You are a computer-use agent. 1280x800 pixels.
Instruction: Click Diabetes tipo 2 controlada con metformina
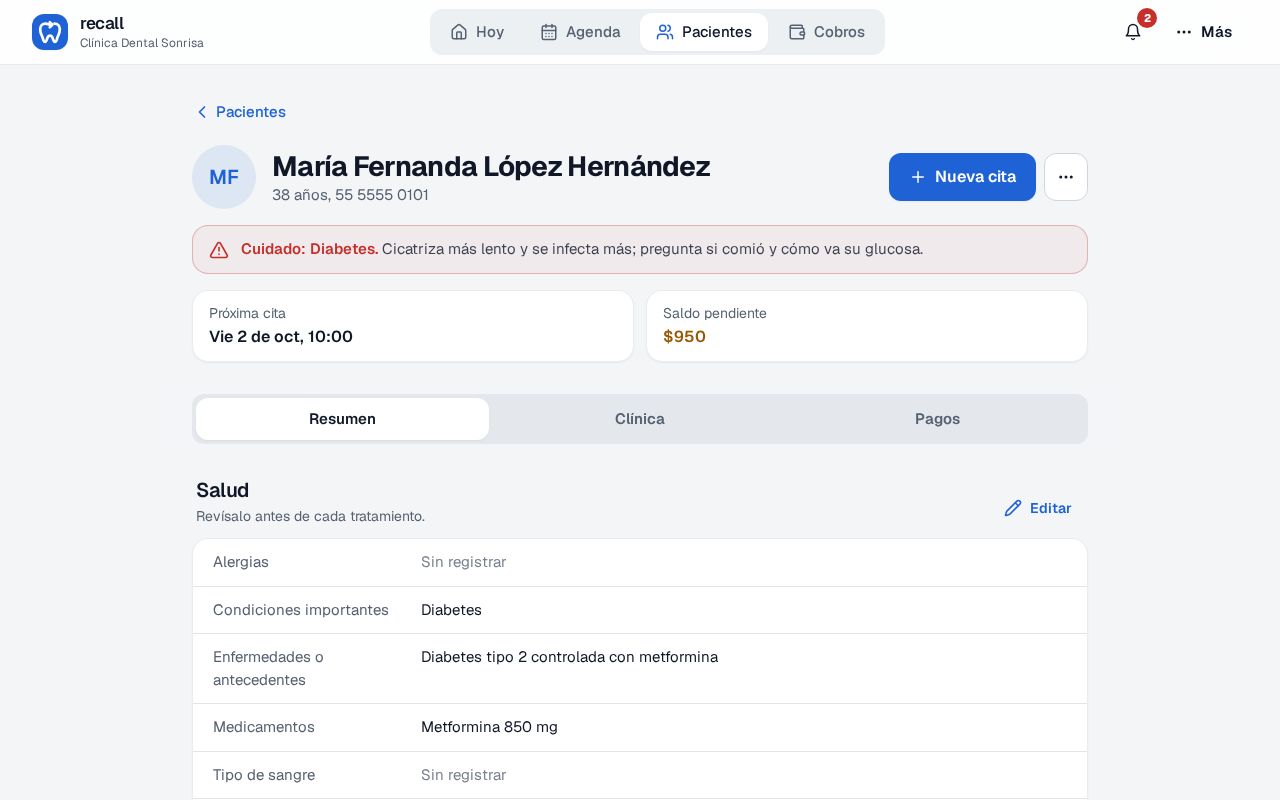pos(569,657)
